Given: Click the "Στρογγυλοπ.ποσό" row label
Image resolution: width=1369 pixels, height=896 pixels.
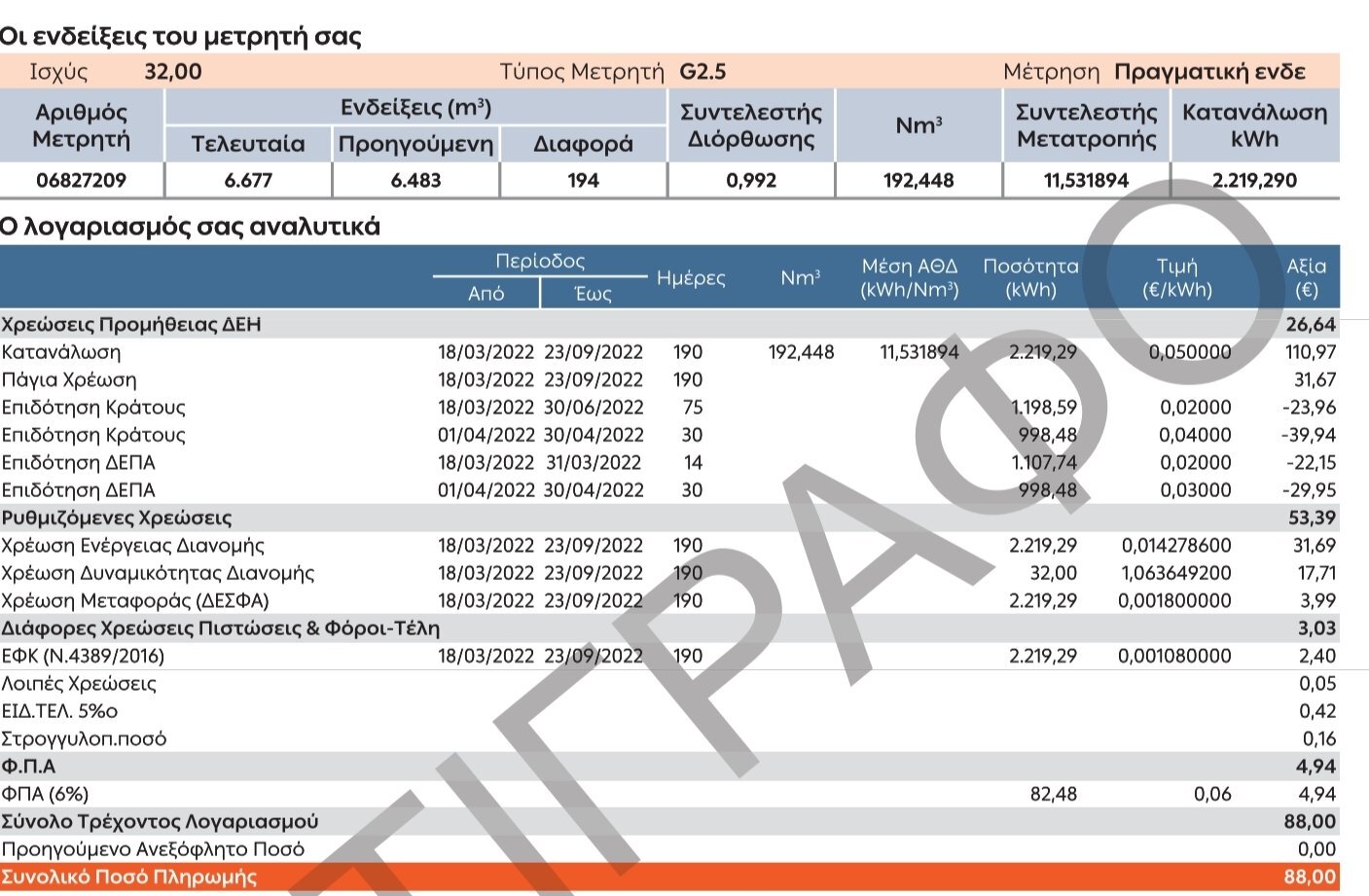Looking at the screenshot, I should (x=84, y=738).
